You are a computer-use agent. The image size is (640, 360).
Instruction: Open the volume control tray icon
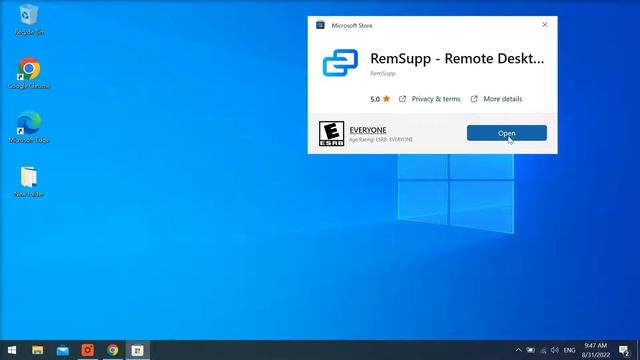coord(555,350)
